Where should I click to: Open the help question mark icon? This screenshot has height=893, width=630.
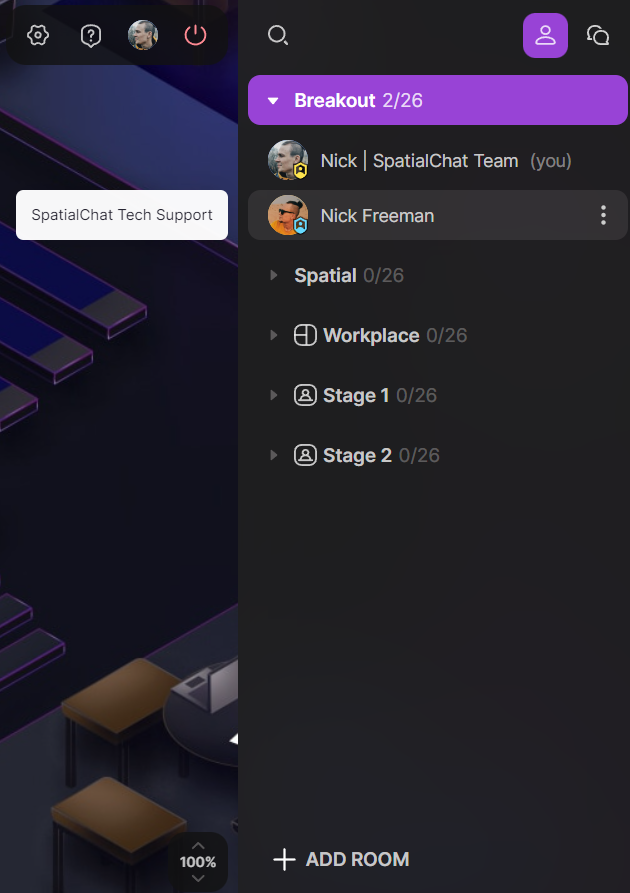pos(91,36)
